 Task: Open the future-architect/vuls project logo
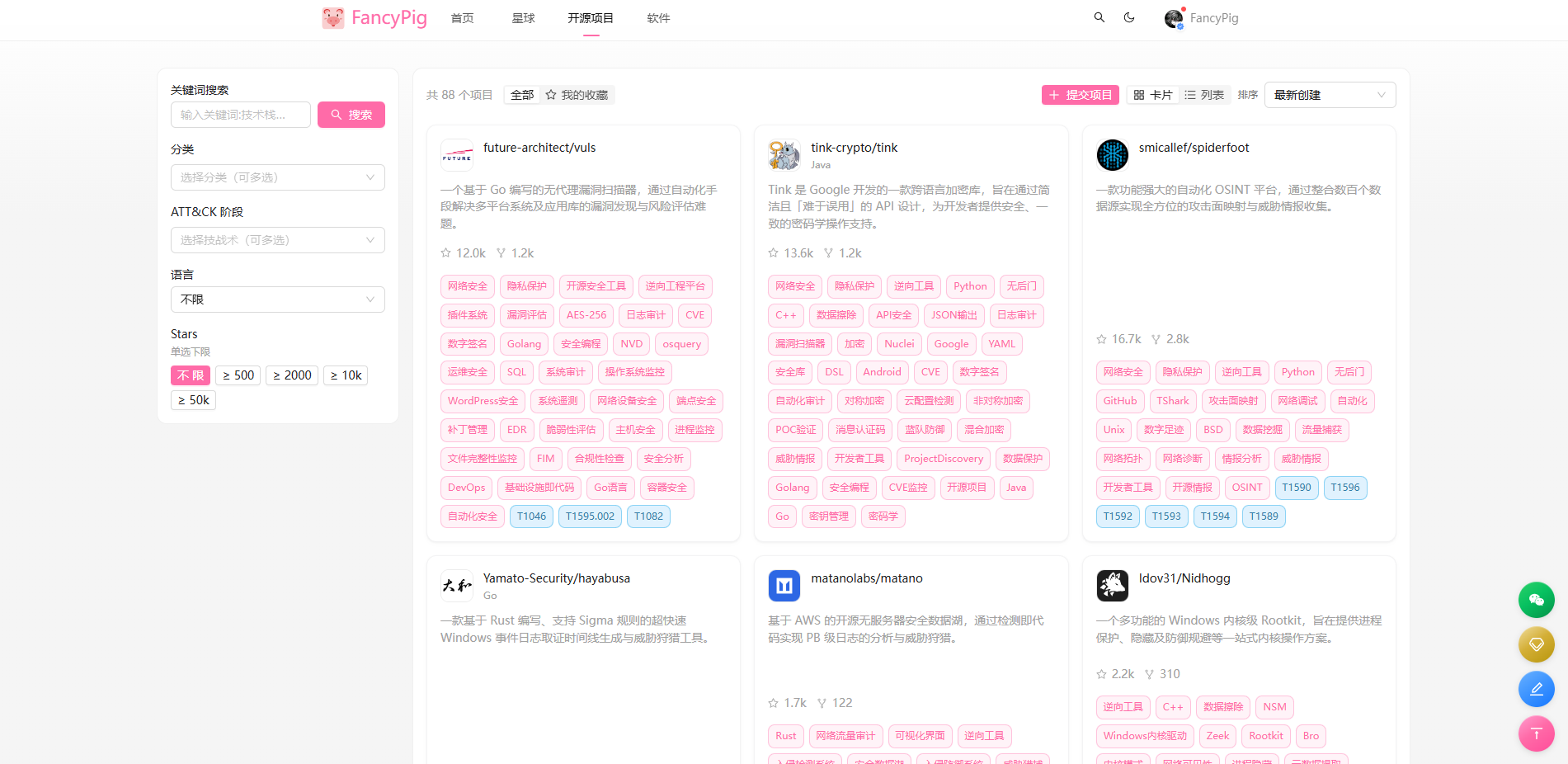(x=457, y=155)
